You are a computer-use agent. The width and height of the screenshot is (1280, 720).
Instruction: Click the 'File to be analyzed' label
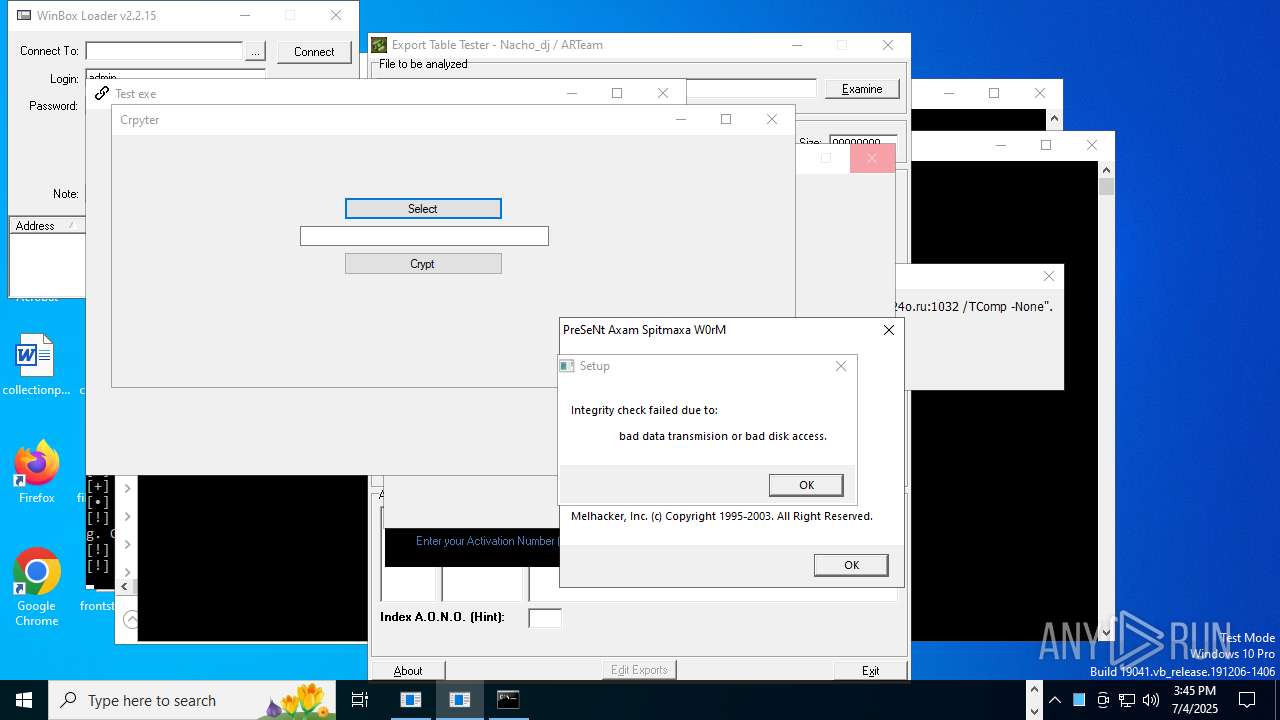[x=423, y=64]
